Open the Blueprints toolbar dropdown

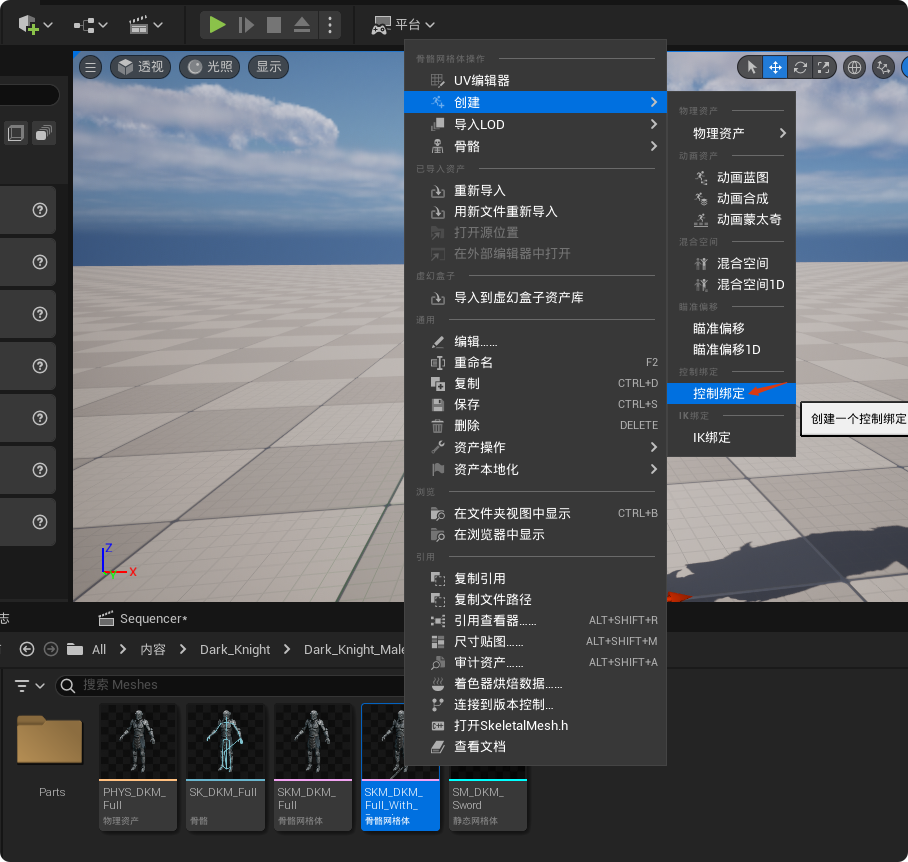point(90,25)
